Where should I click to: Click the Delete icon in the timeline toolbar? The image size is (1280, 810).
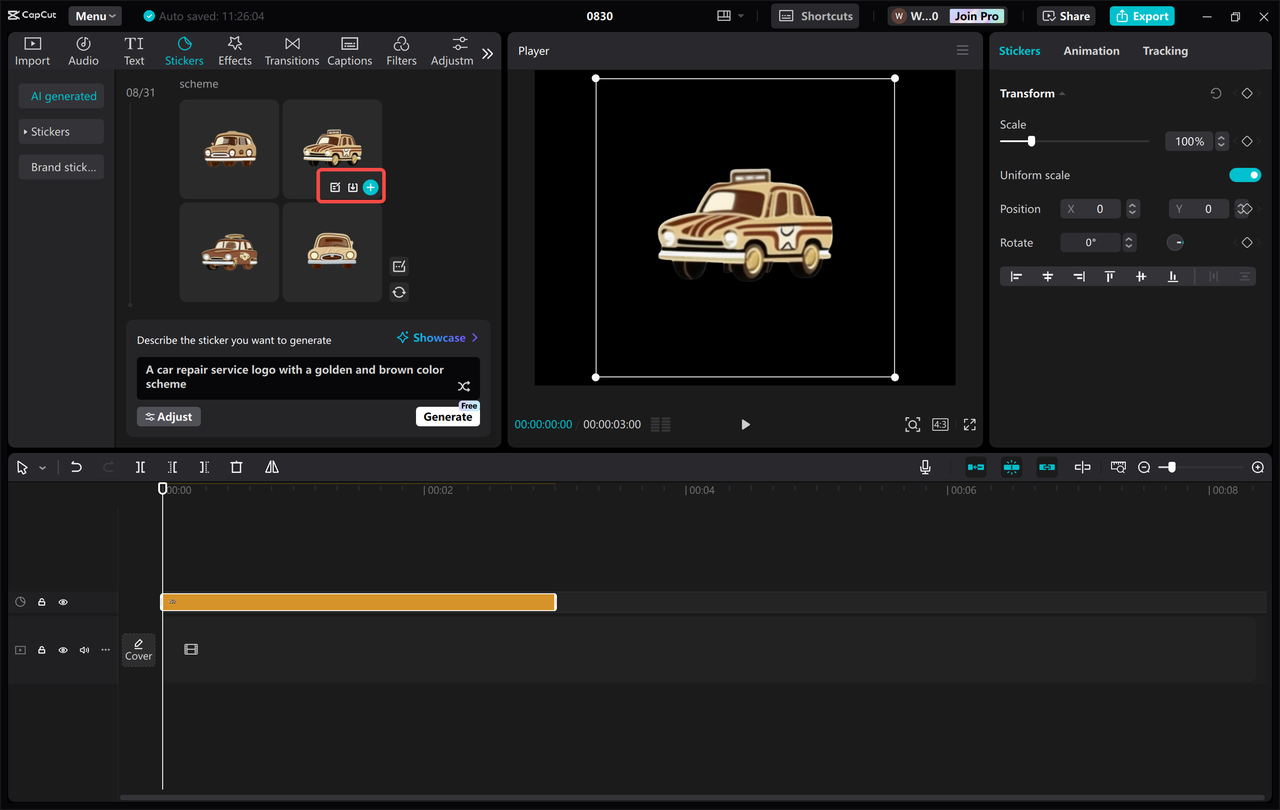(x=236, y=466)
